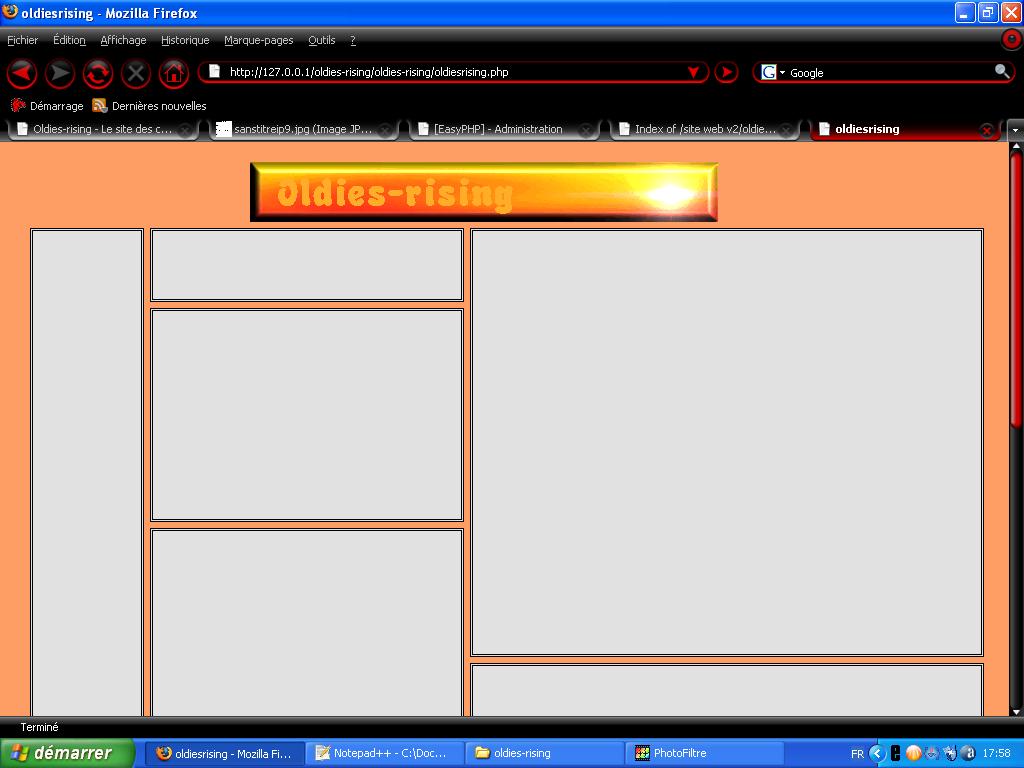Click the Oldies-rising banner image

[x=484, y=192]
